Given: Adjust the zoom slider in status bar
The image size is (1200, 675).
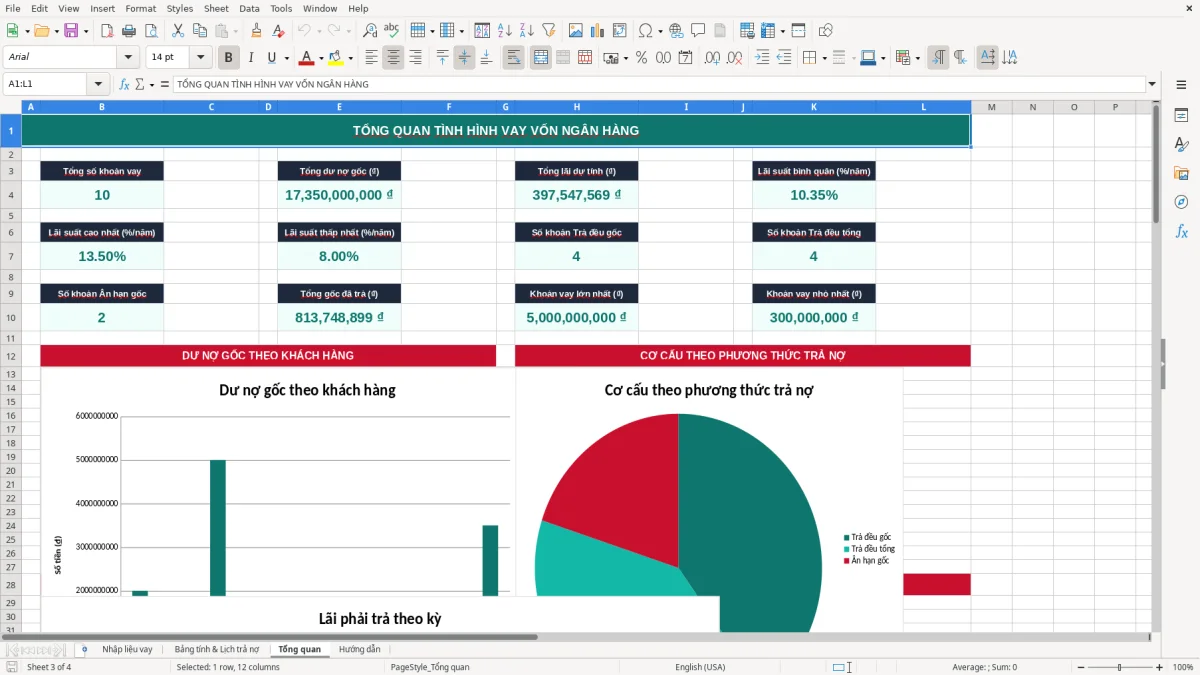Looking at the screenshot, I should click(1119, 667).
